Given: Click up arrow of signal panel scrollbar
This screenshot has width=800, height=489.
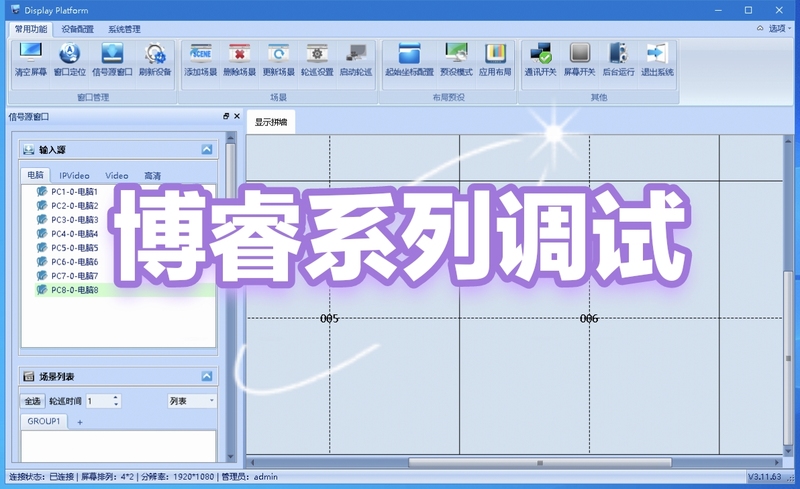Looking at the screenshot, I should [x=230, y=138].
